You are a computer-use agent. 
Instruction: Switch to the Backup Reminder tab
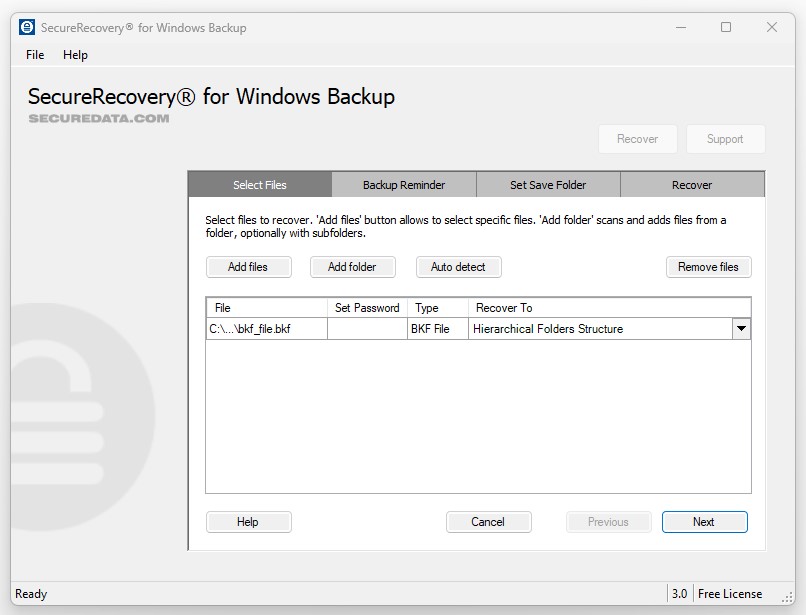point(404,185)
